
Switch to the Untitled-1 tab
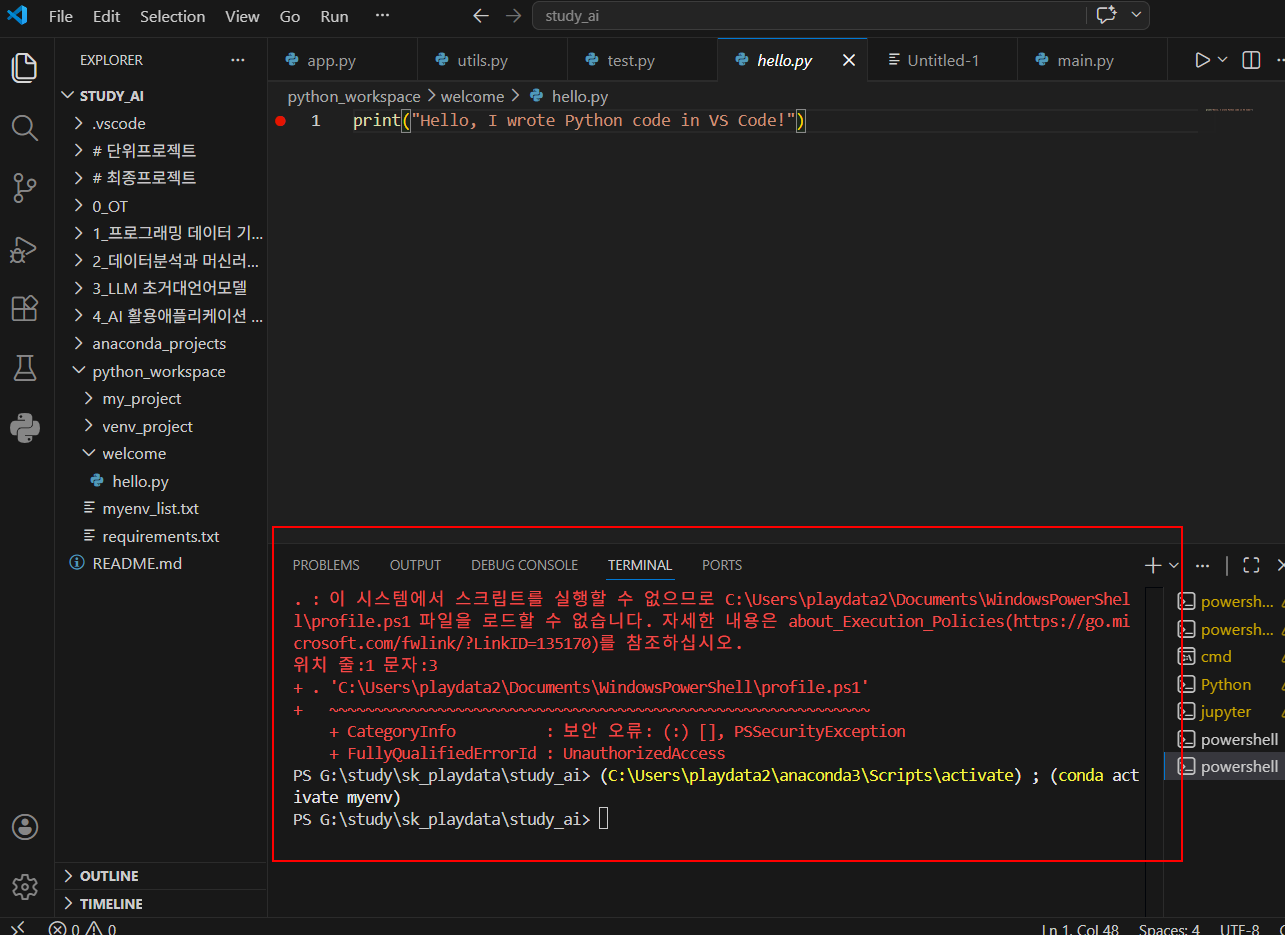pos(942,60)
